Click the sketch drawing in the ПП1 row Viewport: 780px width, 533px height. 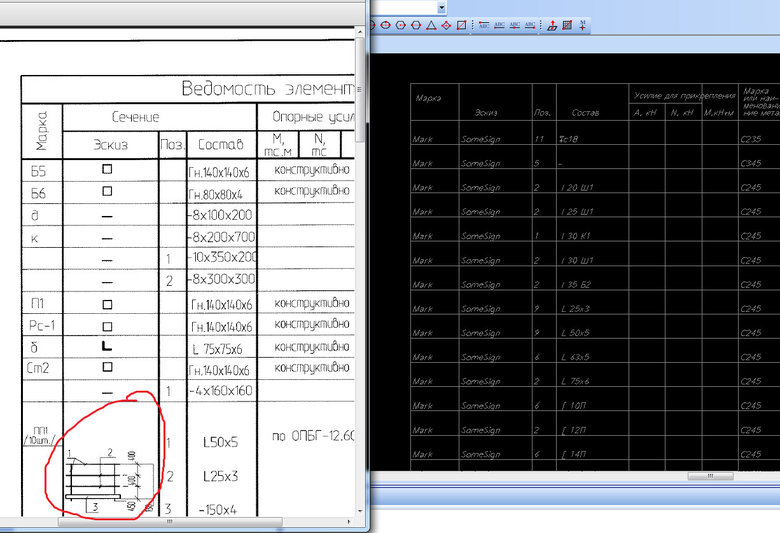[x=108, y=480]
